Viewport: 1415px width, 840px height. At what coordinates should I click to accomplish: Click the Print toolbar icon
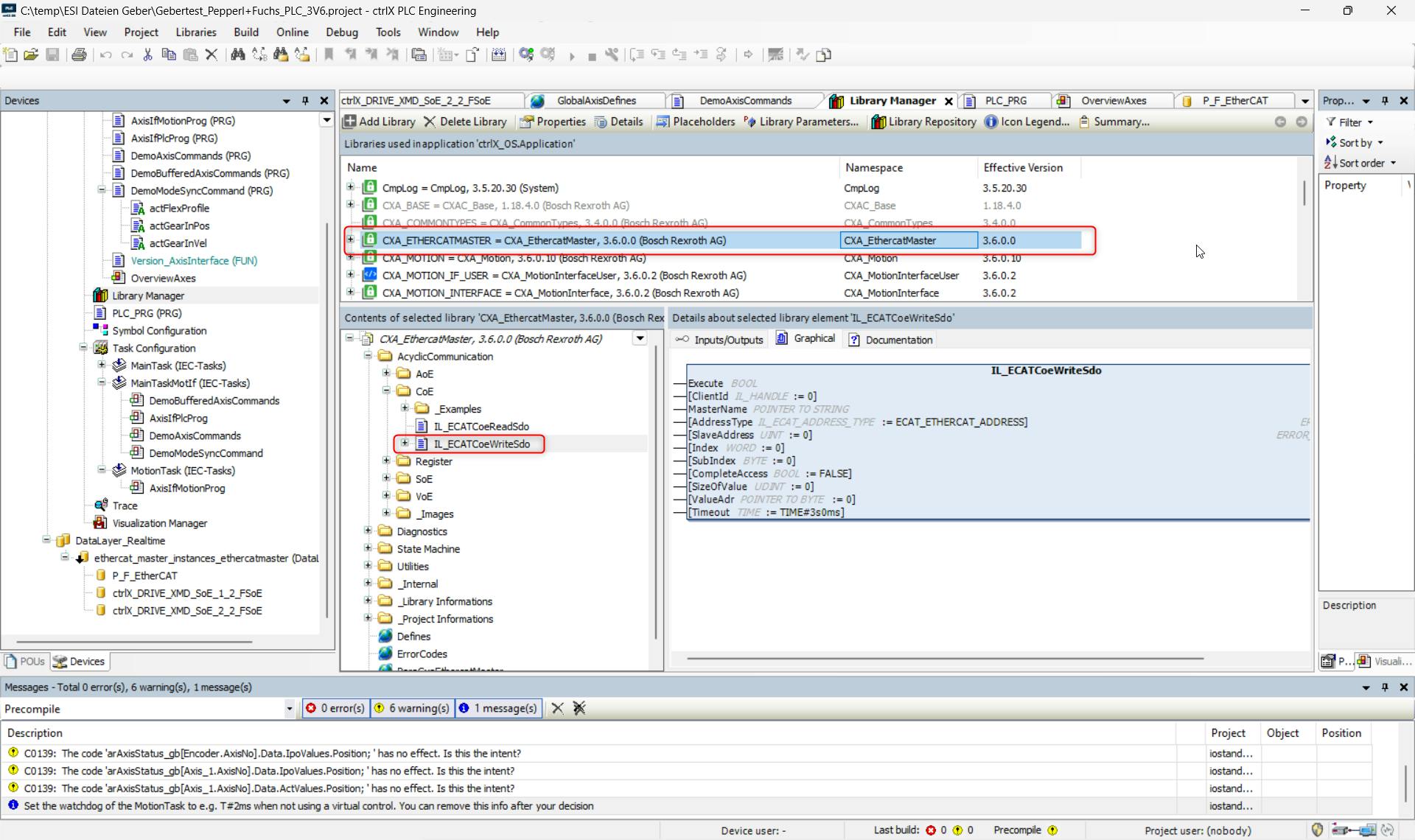point(79,55)
